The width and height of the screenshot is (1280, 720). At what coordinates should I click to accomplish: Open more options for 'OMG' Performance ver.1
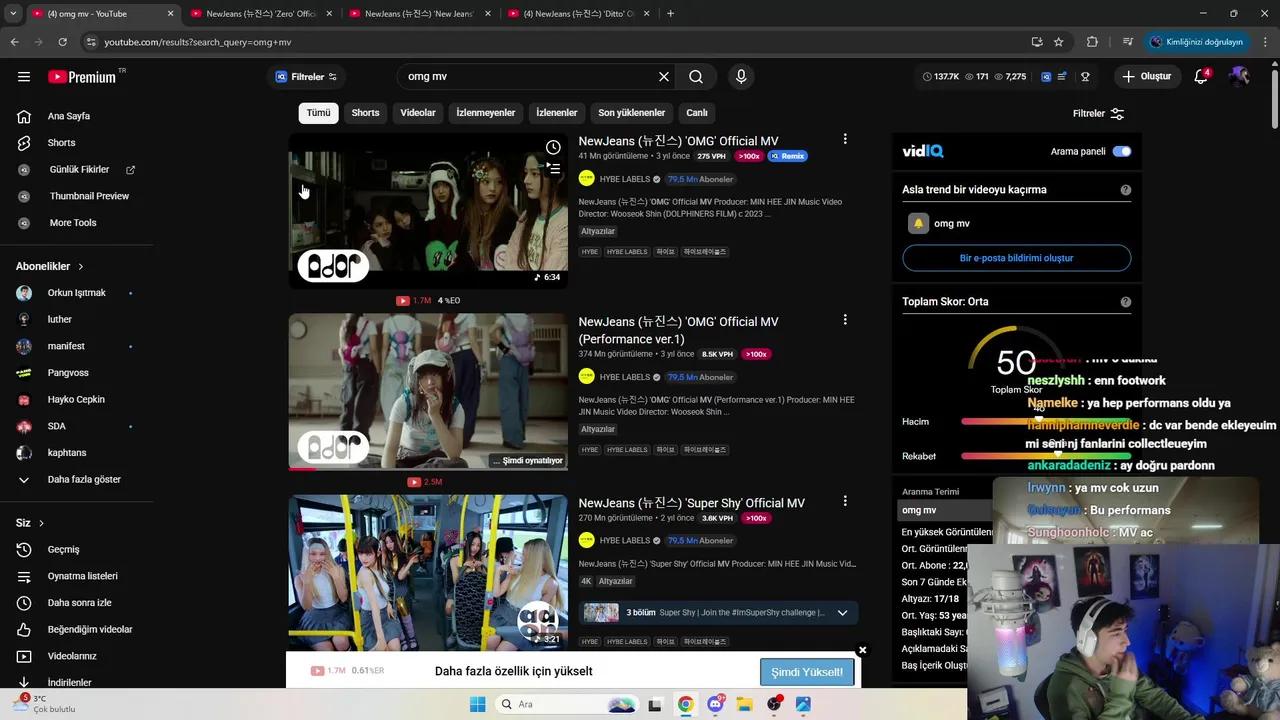coord(845,320)
